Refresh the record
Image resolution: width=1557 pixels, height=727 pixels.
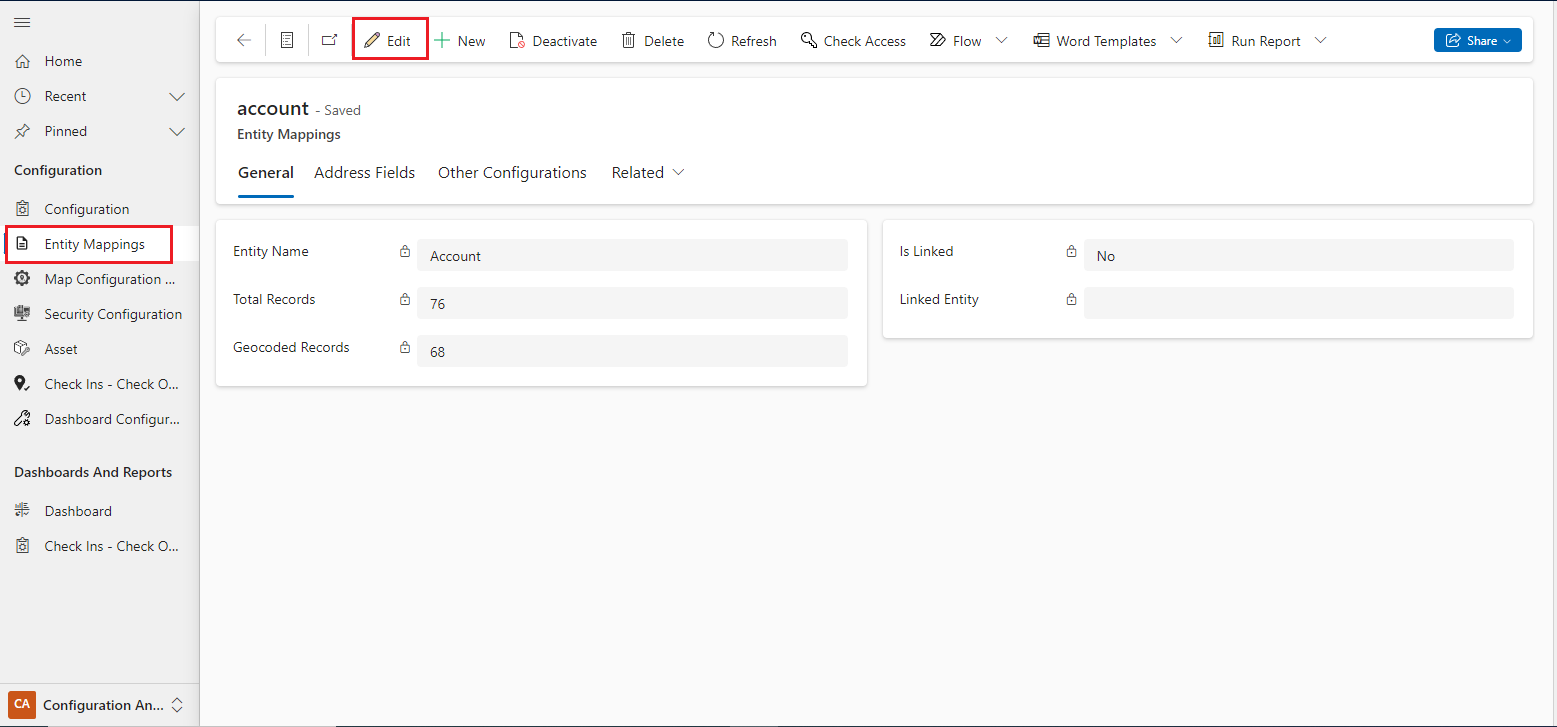(x=742, y=41)
